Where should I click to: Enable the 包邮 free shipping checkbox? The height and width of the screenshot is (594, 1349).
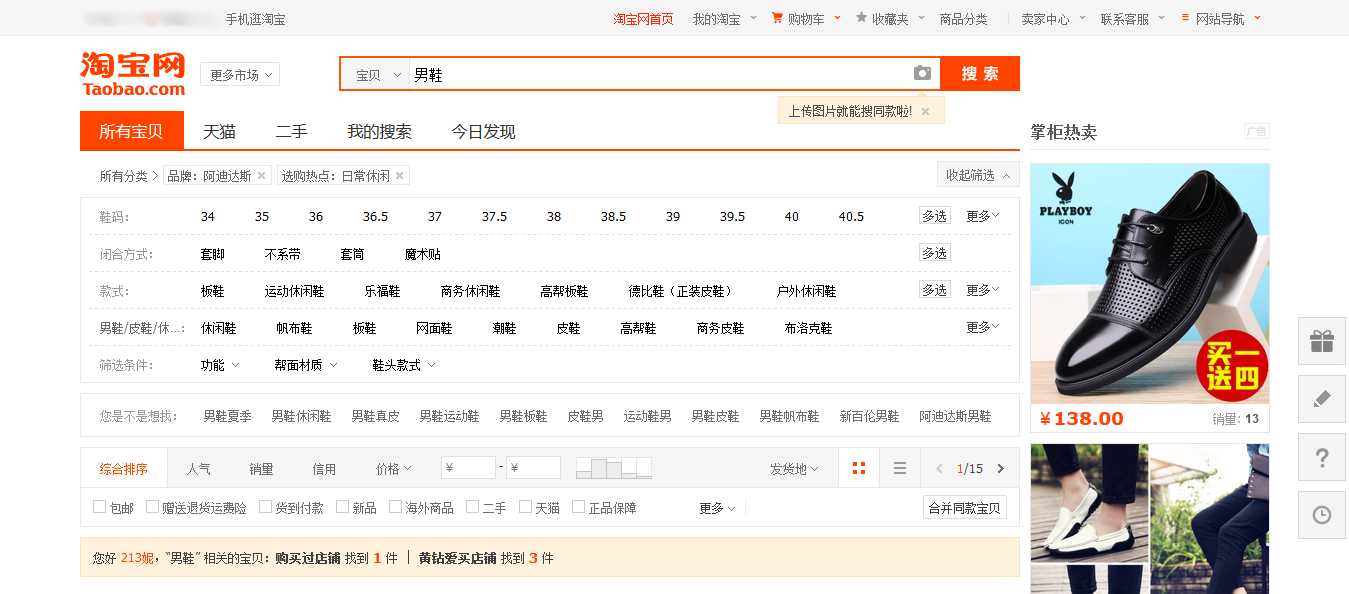100,507
